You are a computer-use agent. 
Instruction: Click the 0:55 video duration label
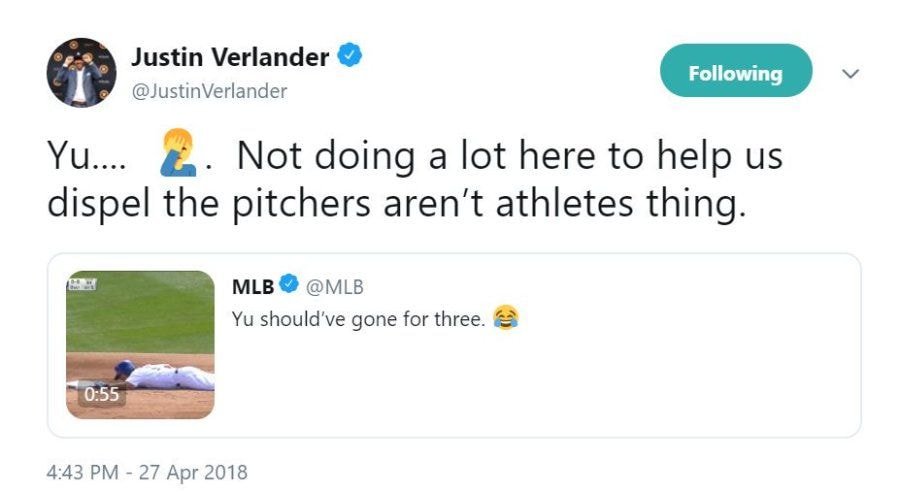coord(101,394)
